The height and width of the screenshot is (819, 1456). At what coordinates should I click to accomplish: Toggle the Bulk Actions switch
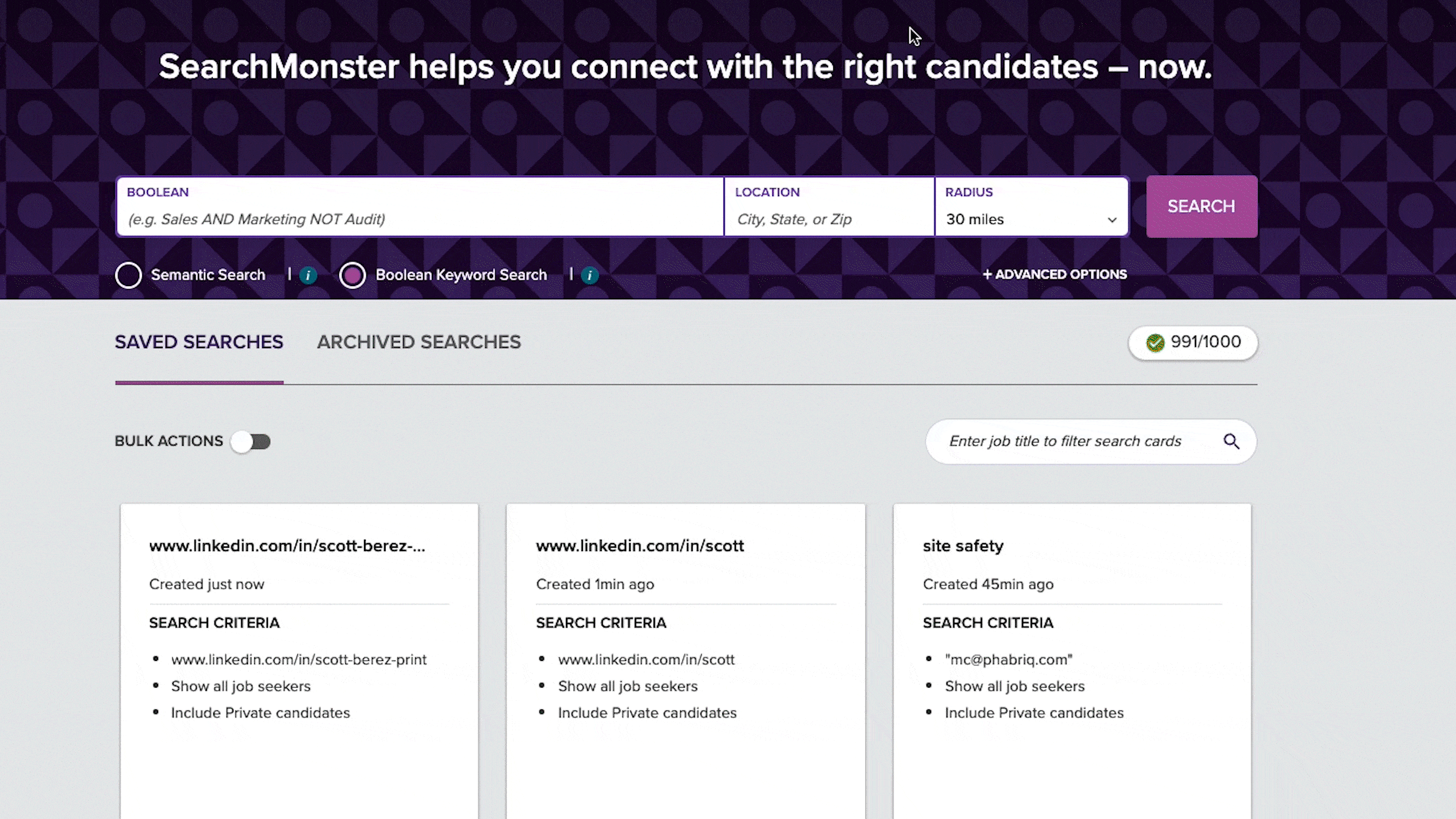251,441
